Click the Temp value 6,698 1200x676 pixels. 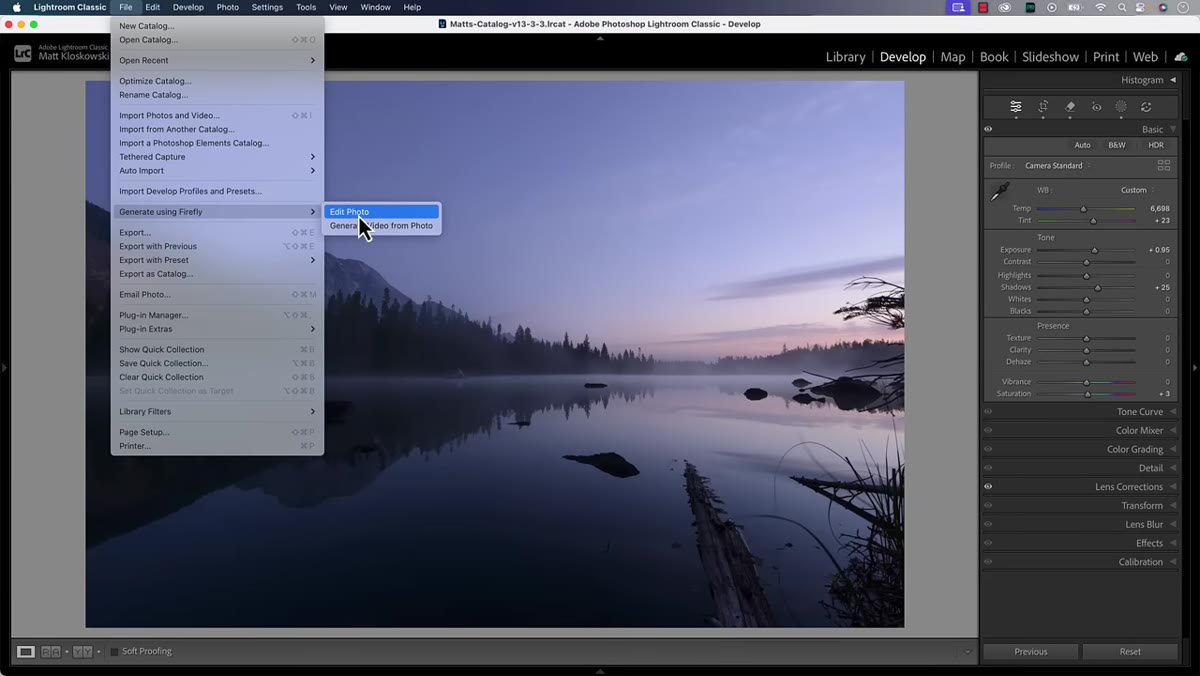coord(1159,208)
